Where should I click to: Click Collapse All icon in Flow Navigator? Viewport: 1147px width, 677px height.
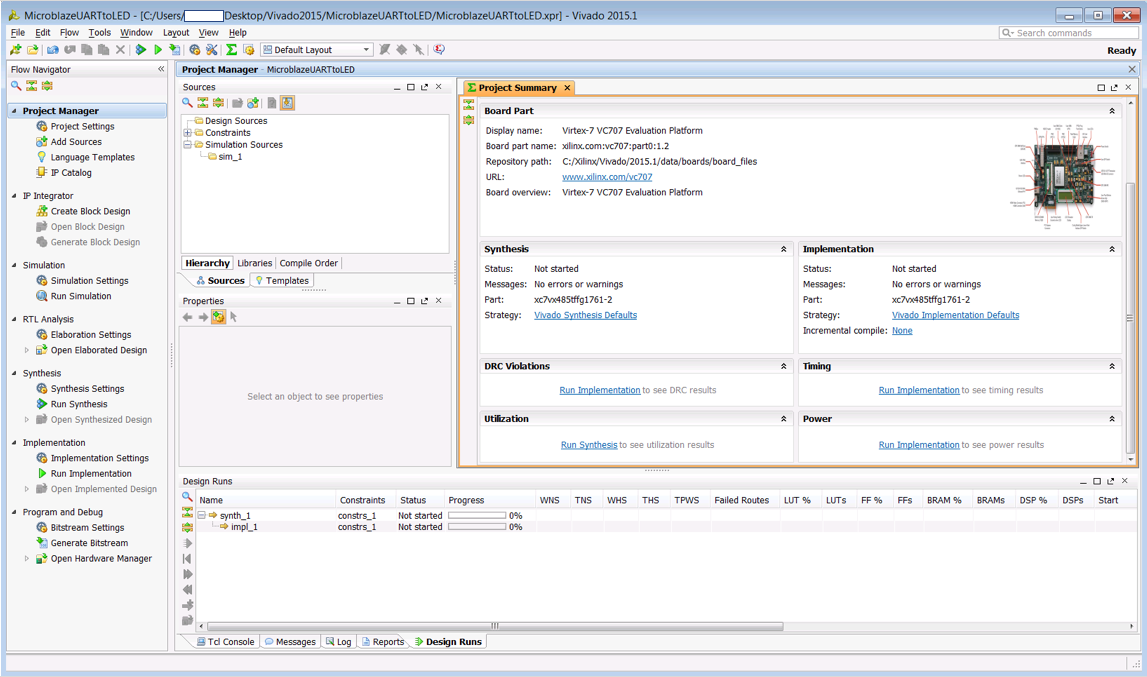click(31, 86)
